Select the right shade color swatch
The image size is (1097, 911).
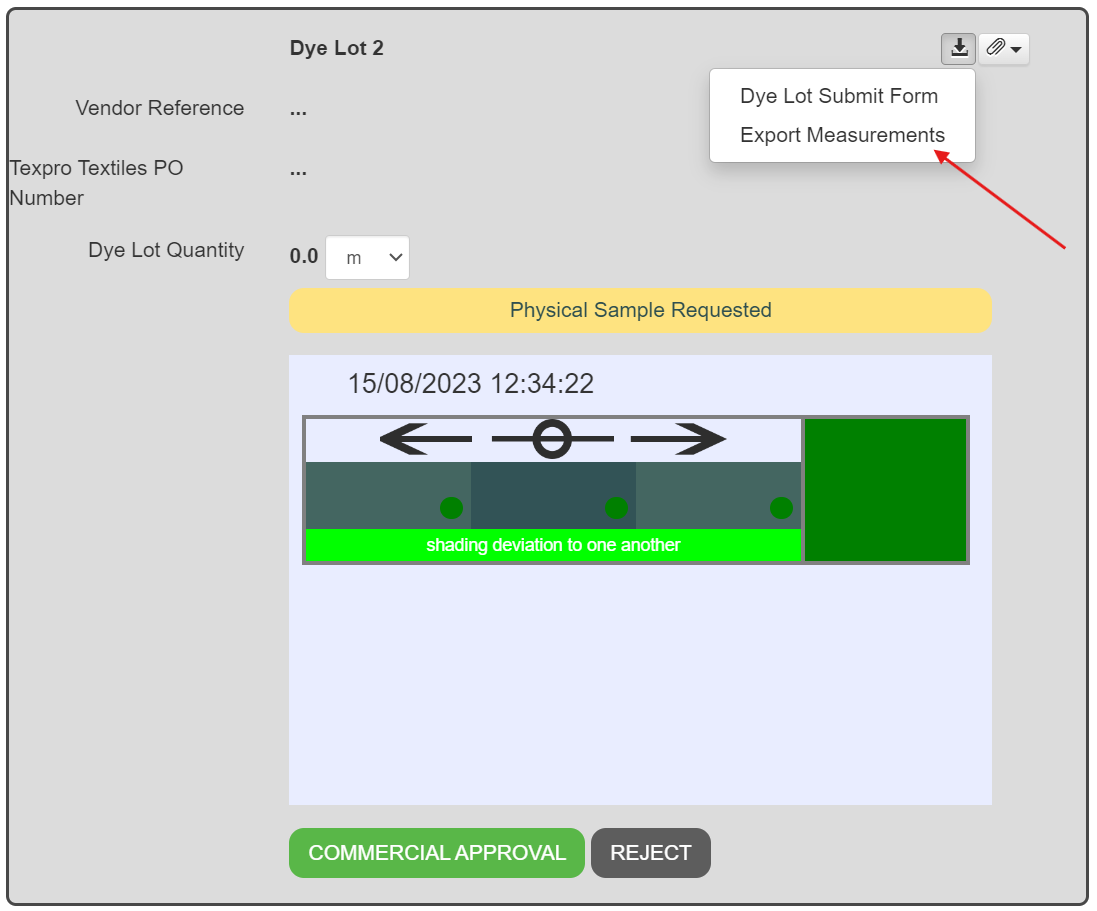(719, 495)
